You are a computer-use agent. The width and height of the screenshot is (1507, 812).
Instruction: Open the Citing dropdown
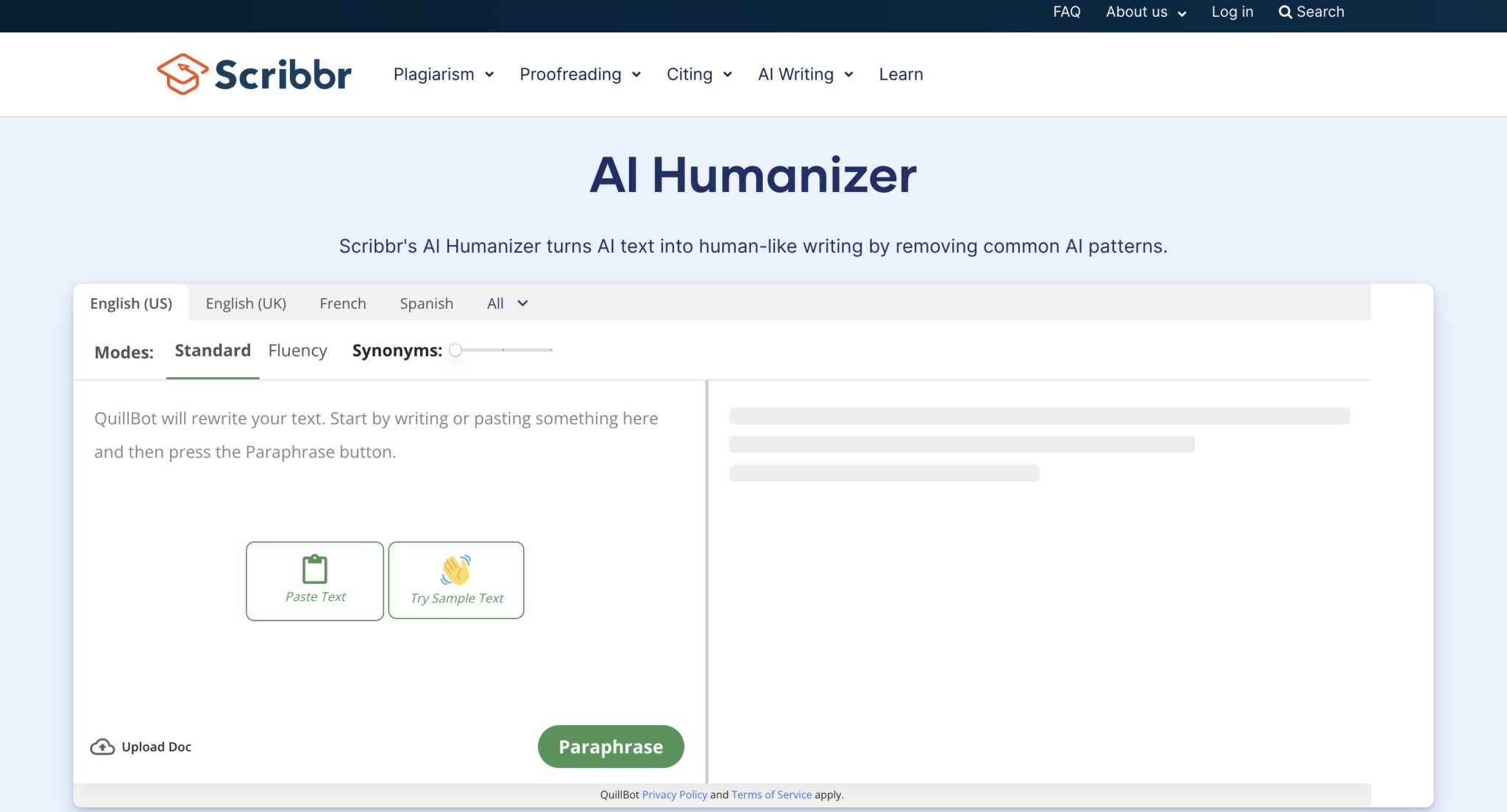point(700,74)
